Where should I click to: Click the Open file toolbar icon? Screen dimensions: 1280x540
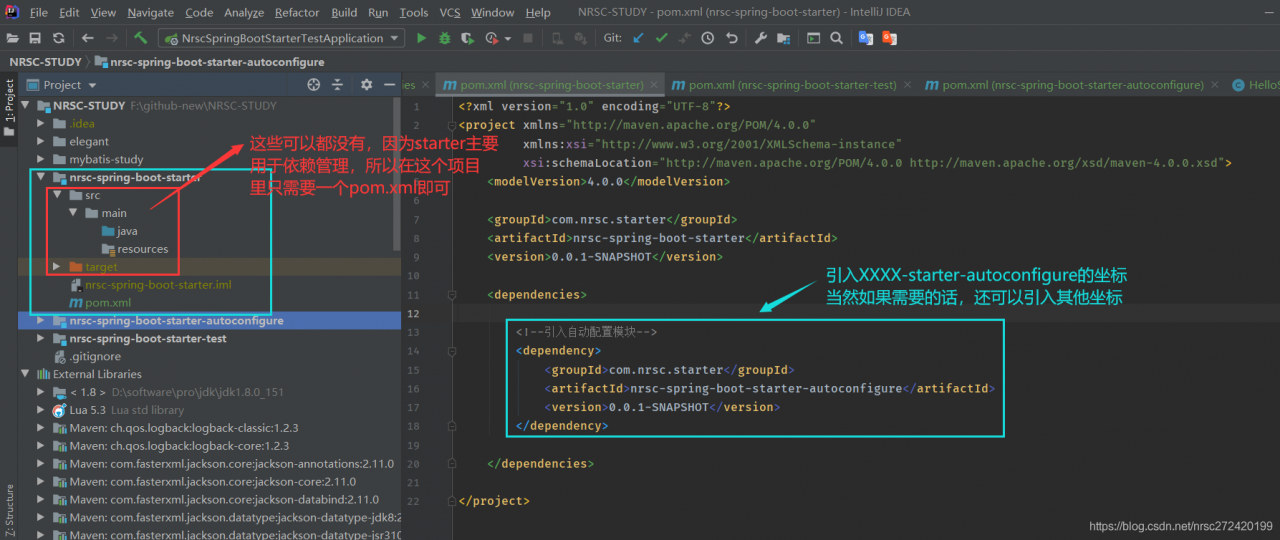13,38
